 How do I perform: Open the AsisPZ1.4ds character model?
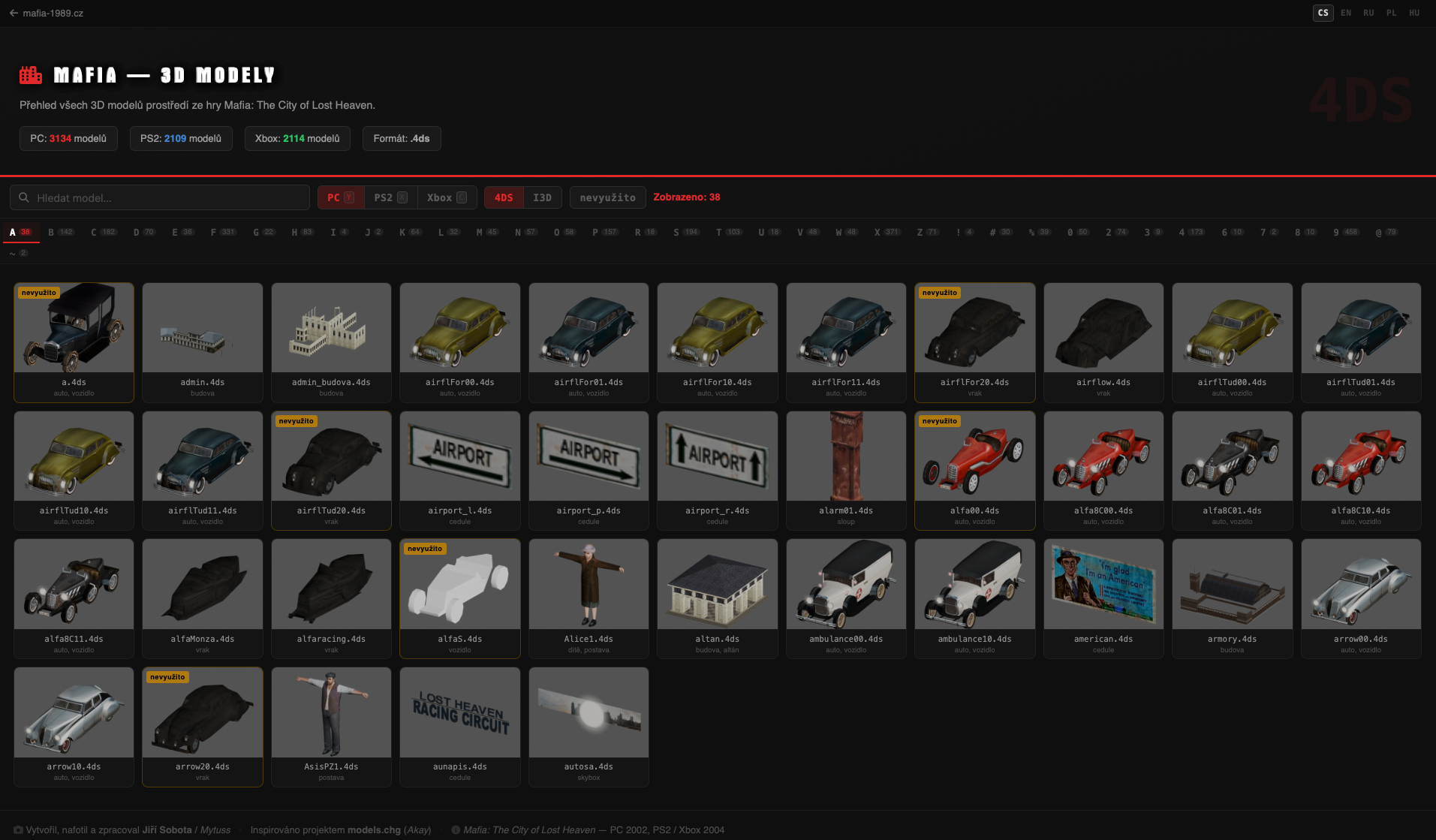(331, 727)
